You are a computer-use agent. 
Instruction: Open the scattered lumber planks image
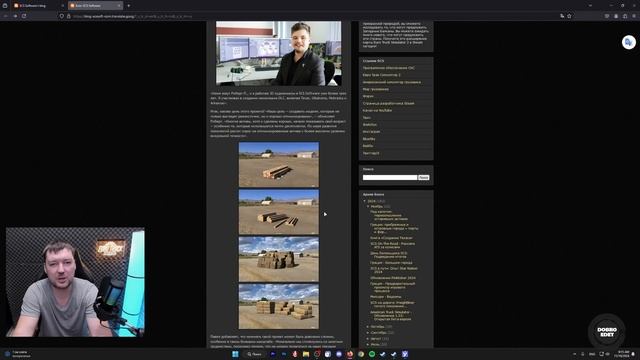[279, 212]
